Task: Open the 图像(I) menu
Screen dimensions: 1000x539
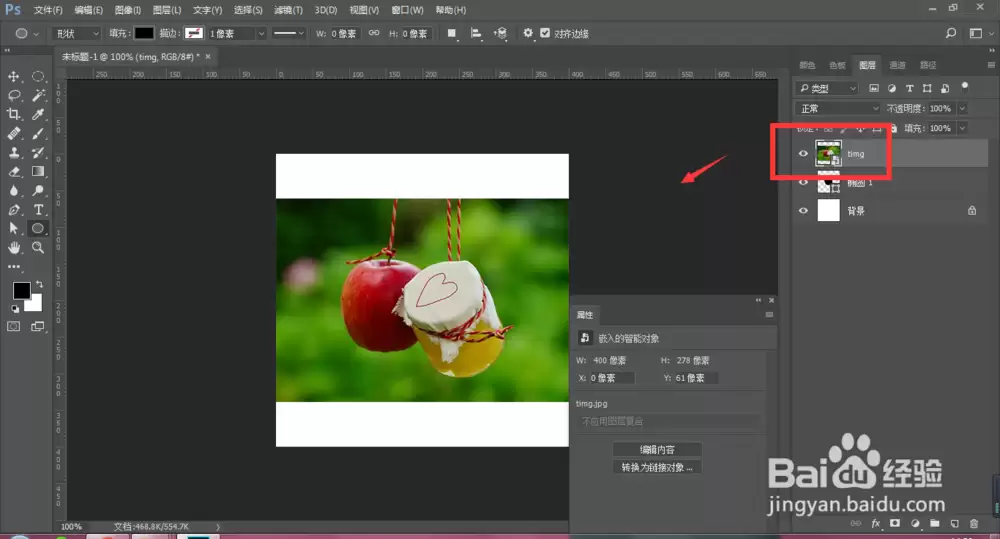Action: [128, 10]
